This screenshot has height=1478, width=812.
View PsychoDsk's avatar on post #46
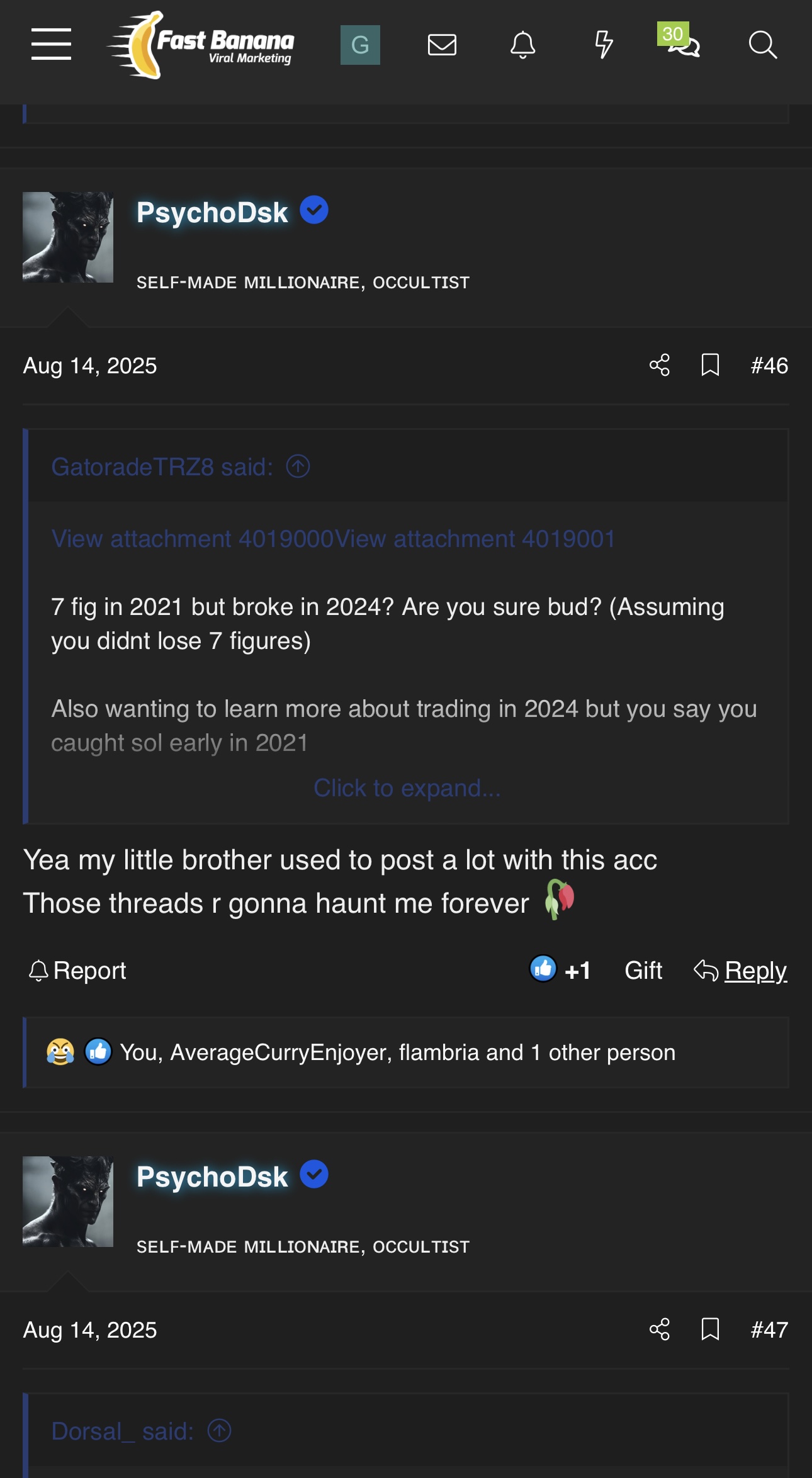(68, 237)
